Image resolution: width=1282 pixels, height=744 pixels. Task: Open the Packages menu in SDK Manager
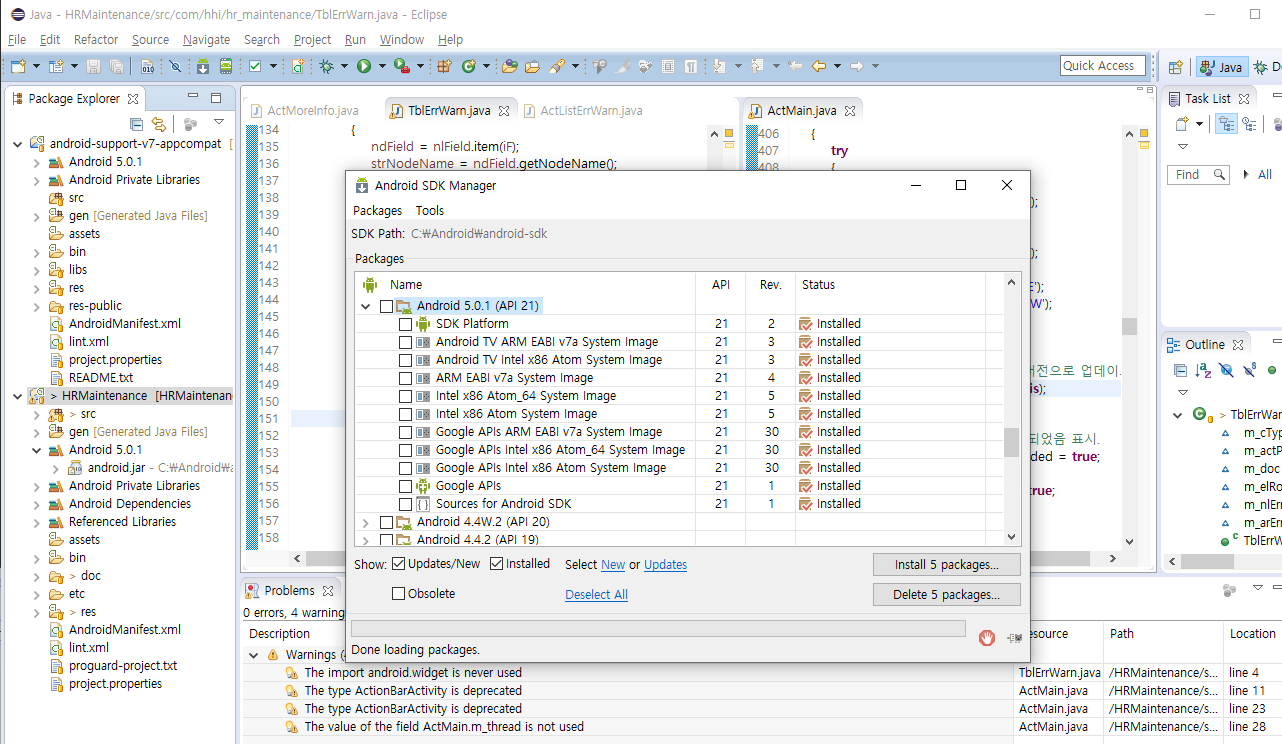tap(377, 211)
